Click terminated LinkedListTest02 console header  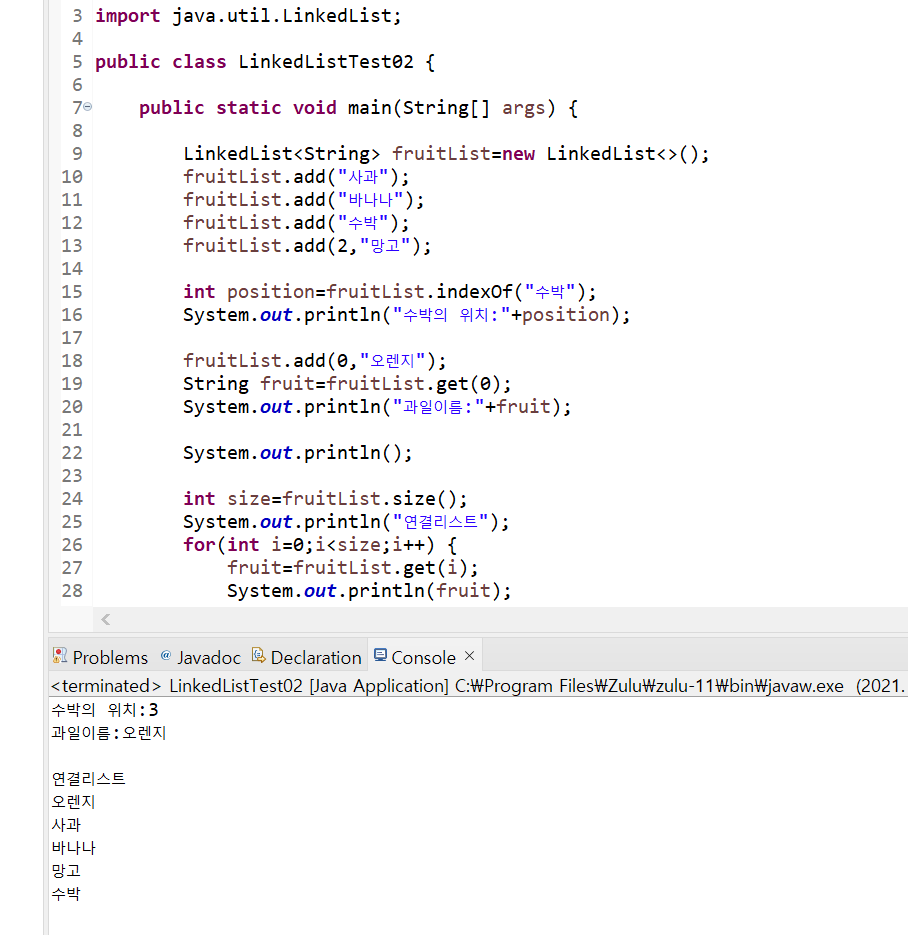coord(478,686)
